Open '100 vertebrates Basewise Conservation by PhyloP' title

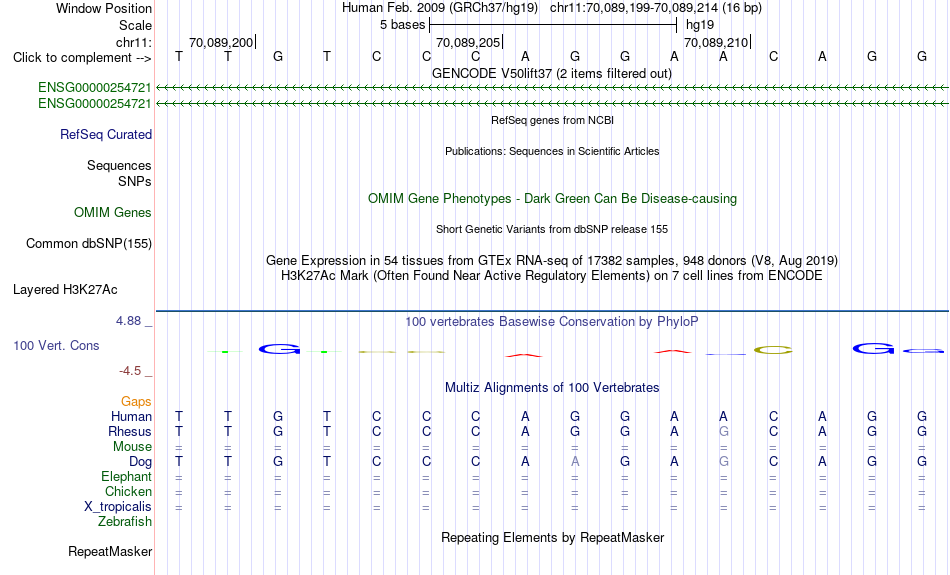552,322
